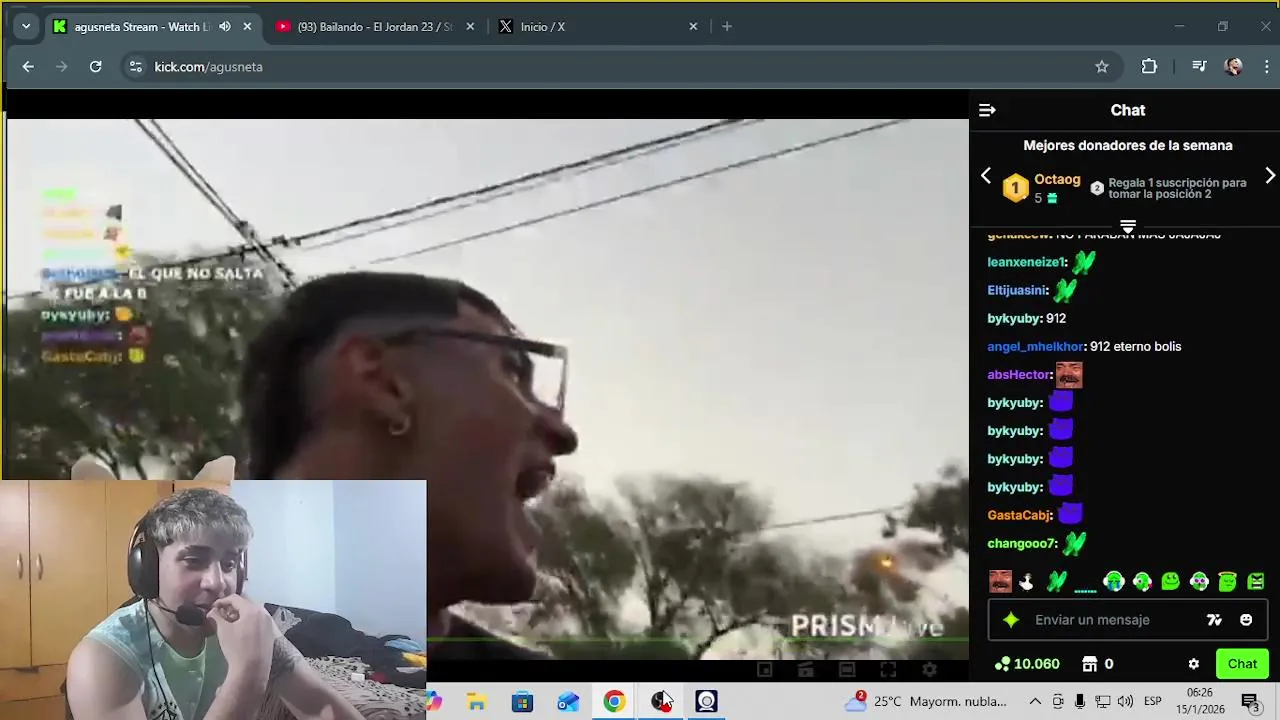The image size is (1280, 720).
Task: Toggle theater mode on the video player
Action: 847,670
